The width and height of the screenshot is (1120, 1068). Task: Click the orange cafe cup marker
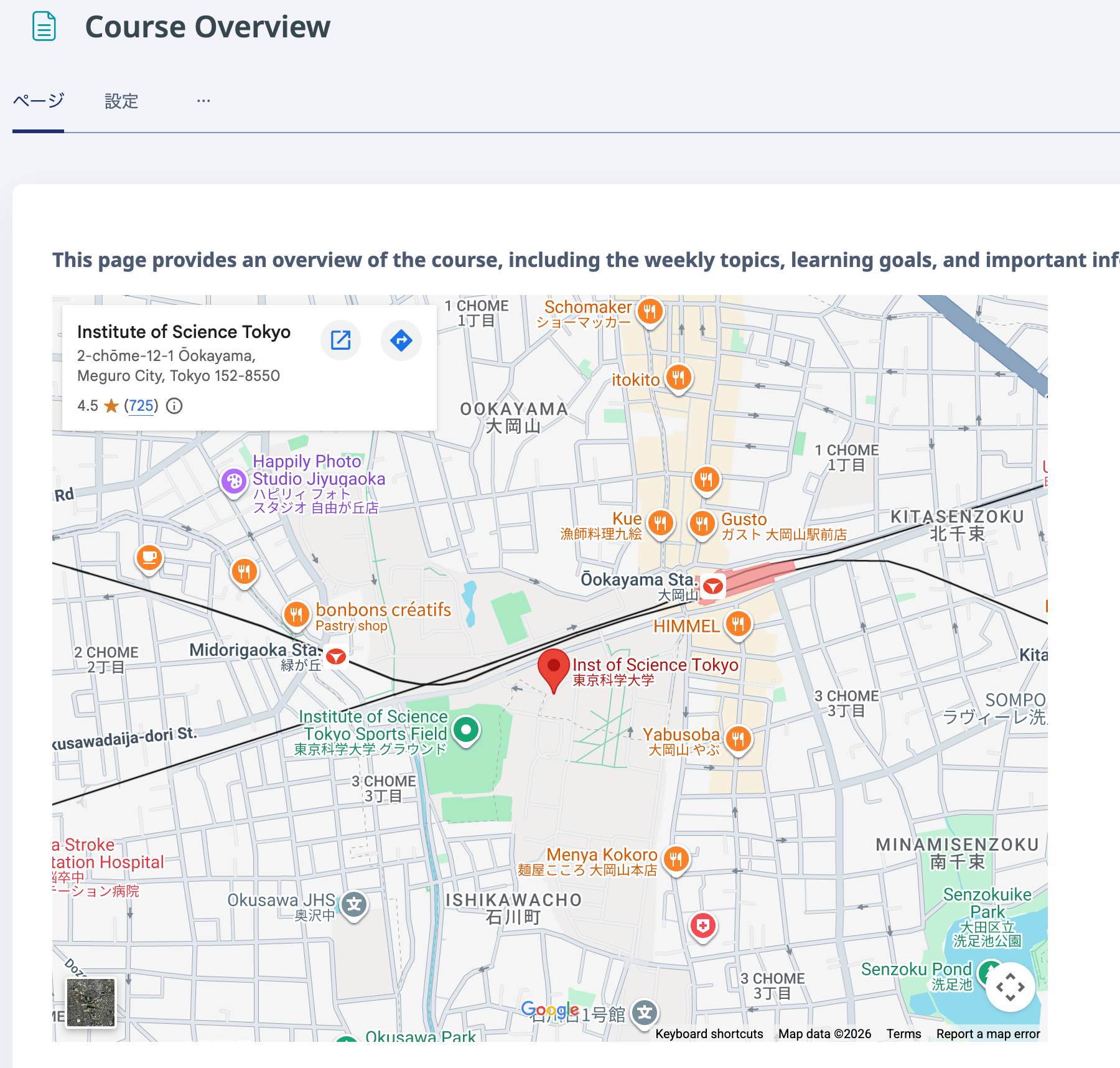[149, 558]
